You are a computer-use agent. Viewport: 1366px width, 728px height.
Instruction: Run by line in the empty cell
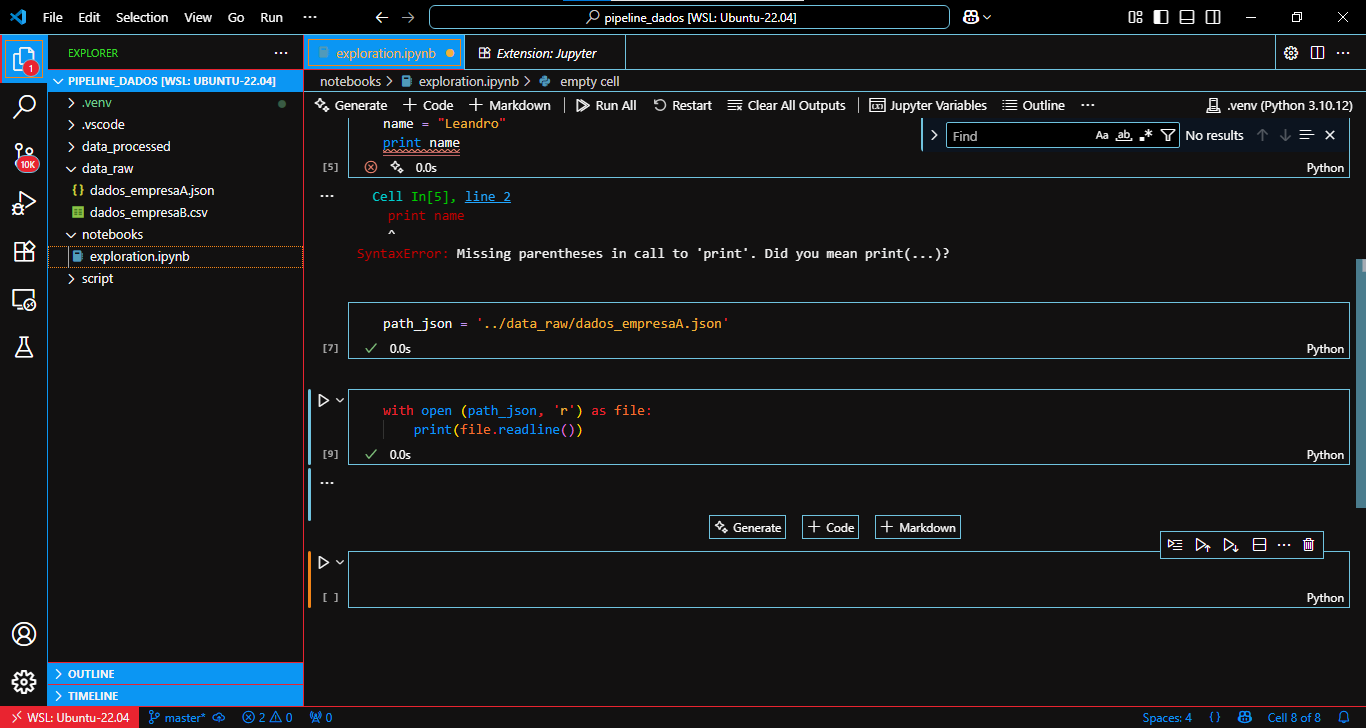coord(1175,545)
